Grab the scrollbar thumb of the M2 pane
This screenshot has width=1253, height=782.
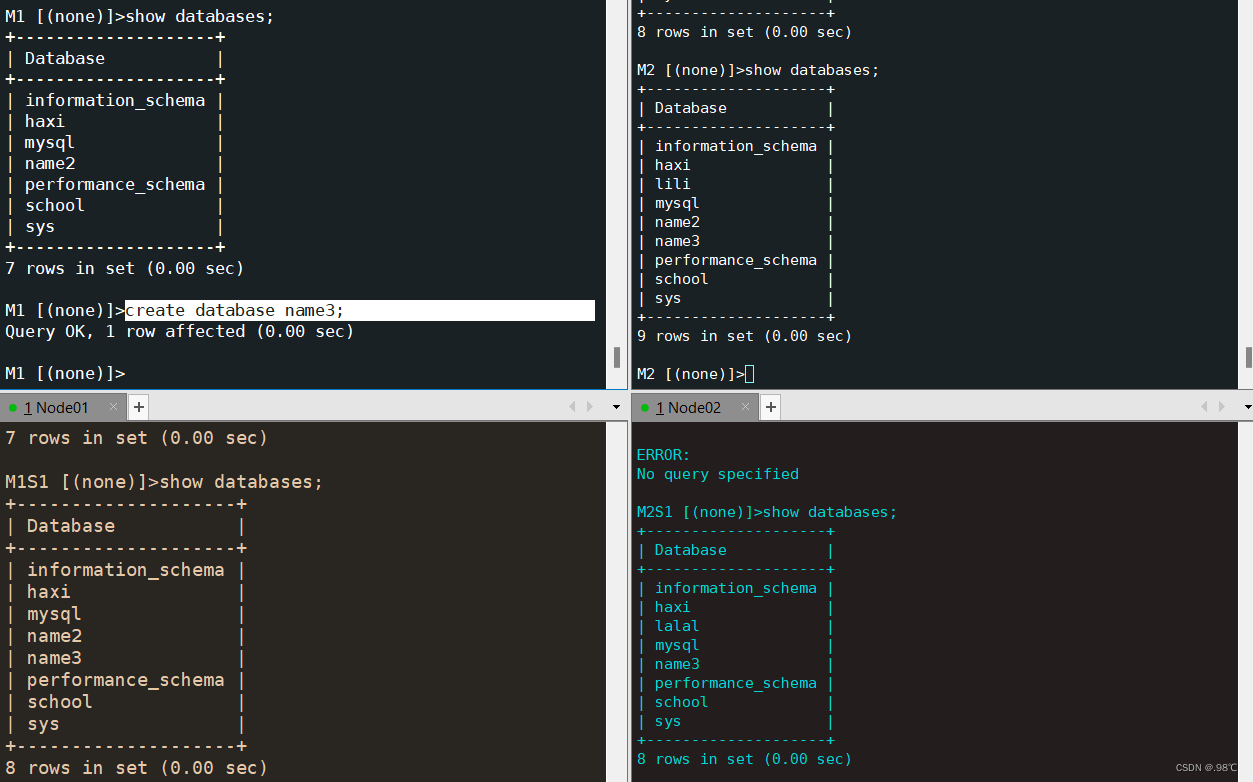pyautogui.click(x=1249, y=357)
